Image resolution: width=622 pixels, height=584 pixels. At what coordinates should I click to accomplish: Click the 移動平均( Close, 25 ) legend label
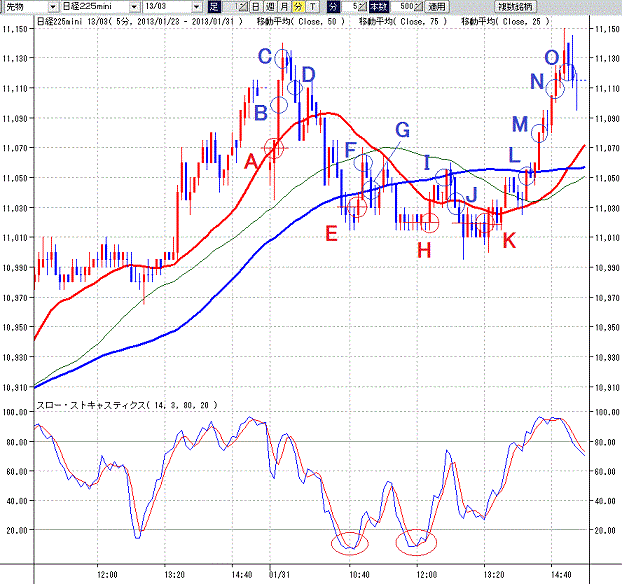pos(505,21)
